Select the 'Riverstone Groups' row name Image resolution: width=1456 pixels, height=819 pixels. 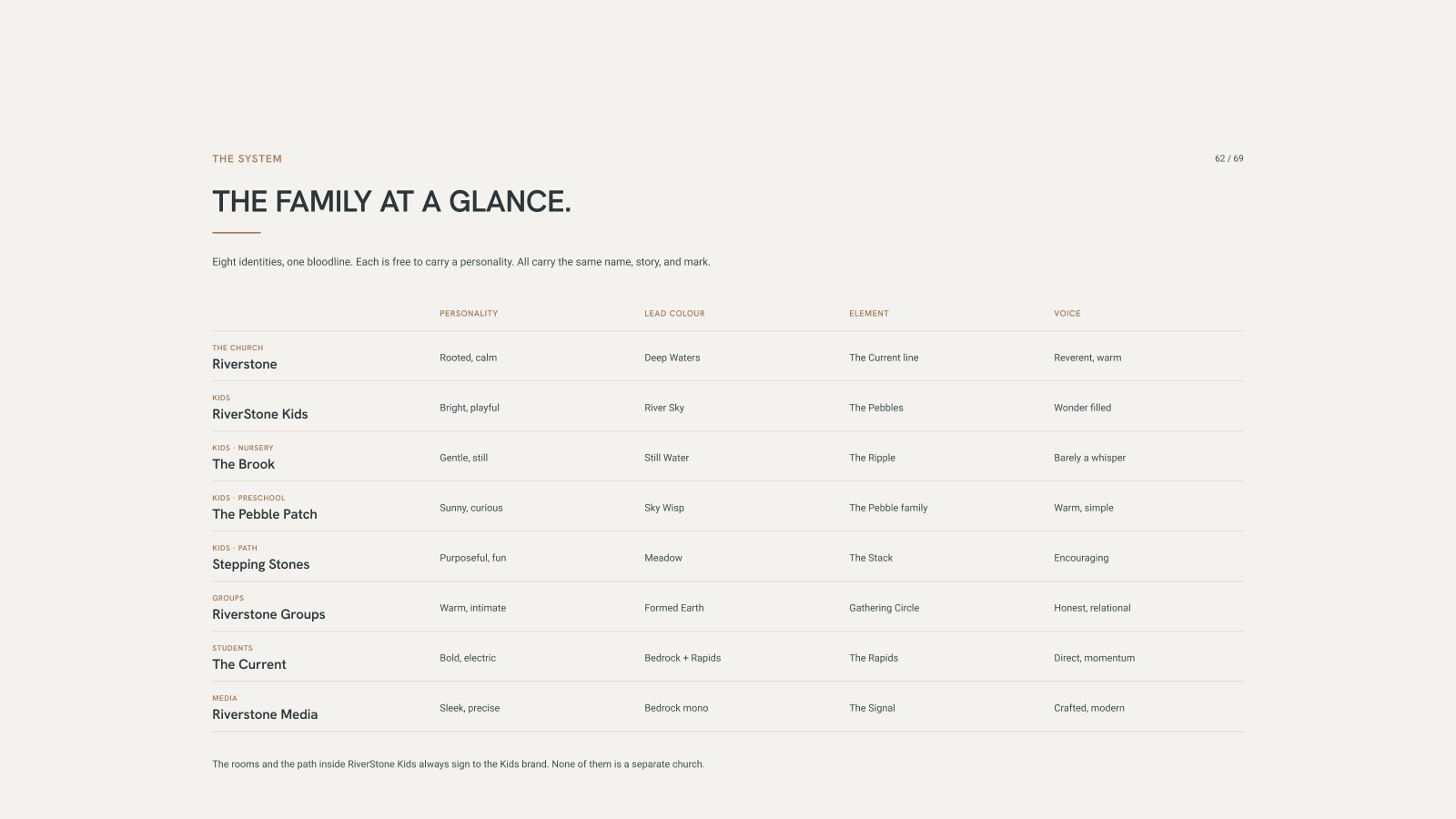pos(268,614)
